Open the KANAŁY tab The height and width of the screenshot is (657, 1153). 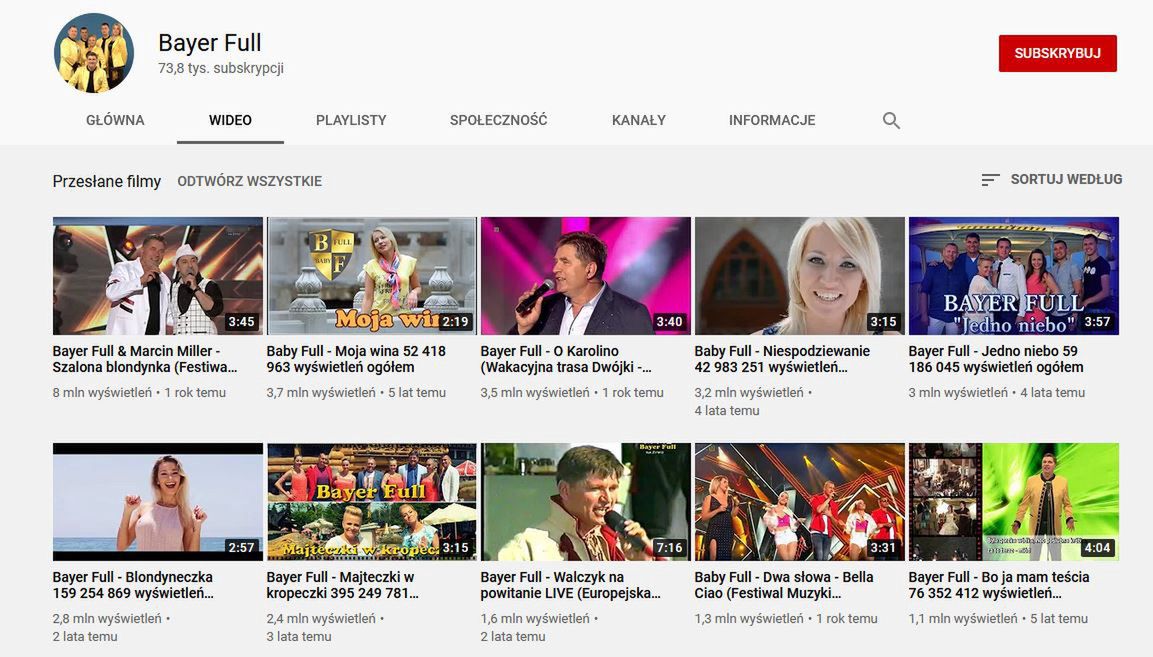tap(638, 120)
